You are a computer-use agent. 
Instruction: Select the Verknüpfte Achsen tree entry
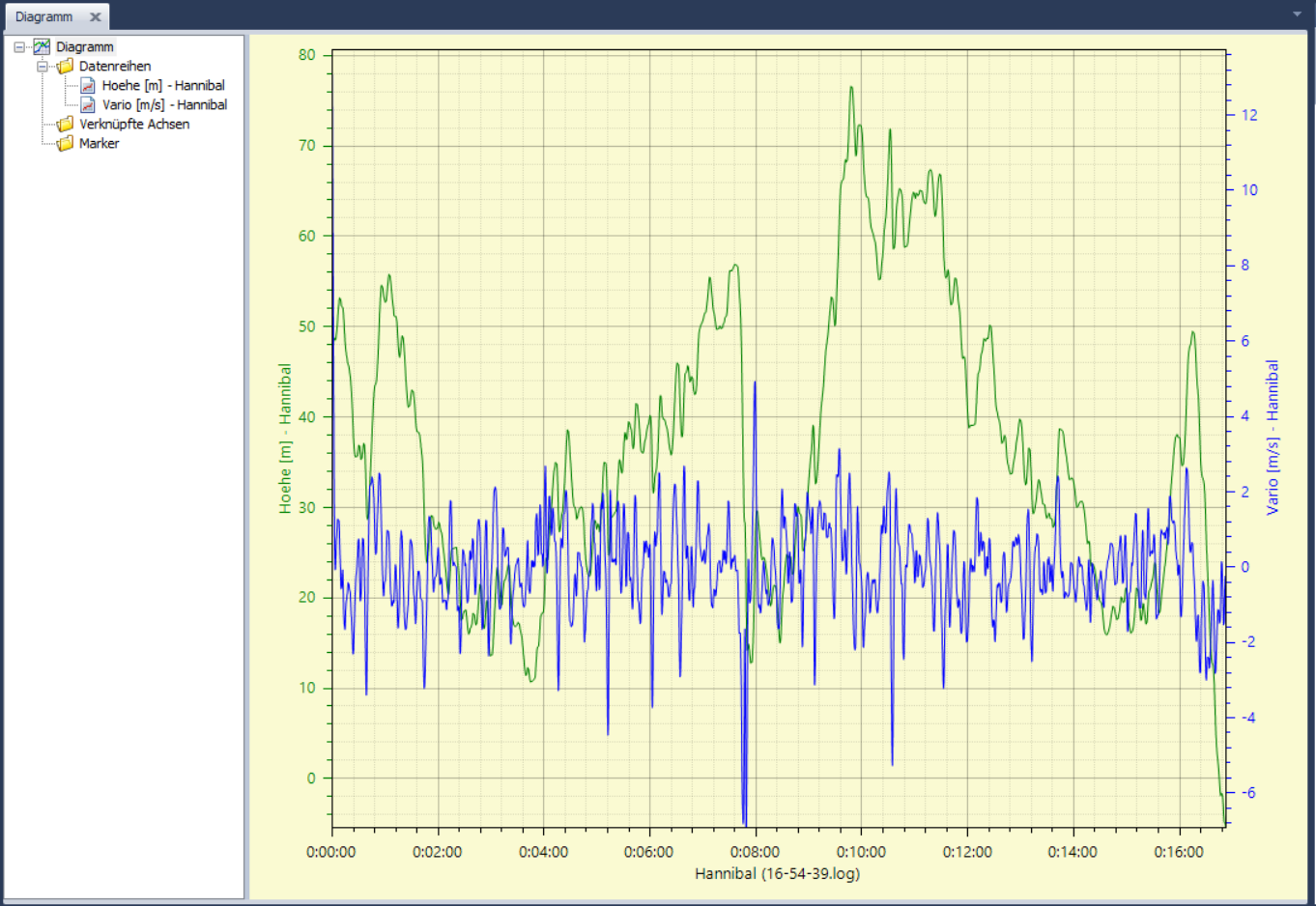(134, 125)
